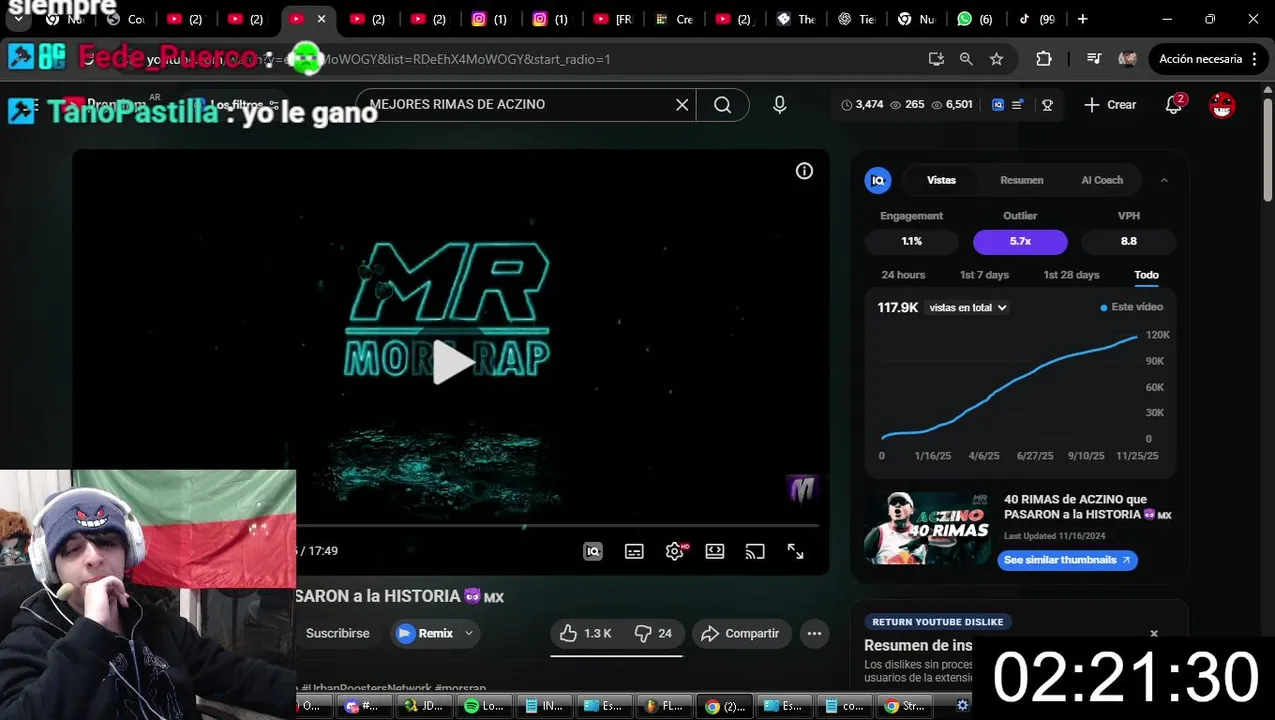The height and width of the screenshot is (720, 1275).
Task: Show 1st 28 days chart range
Action: [1071, 275]
